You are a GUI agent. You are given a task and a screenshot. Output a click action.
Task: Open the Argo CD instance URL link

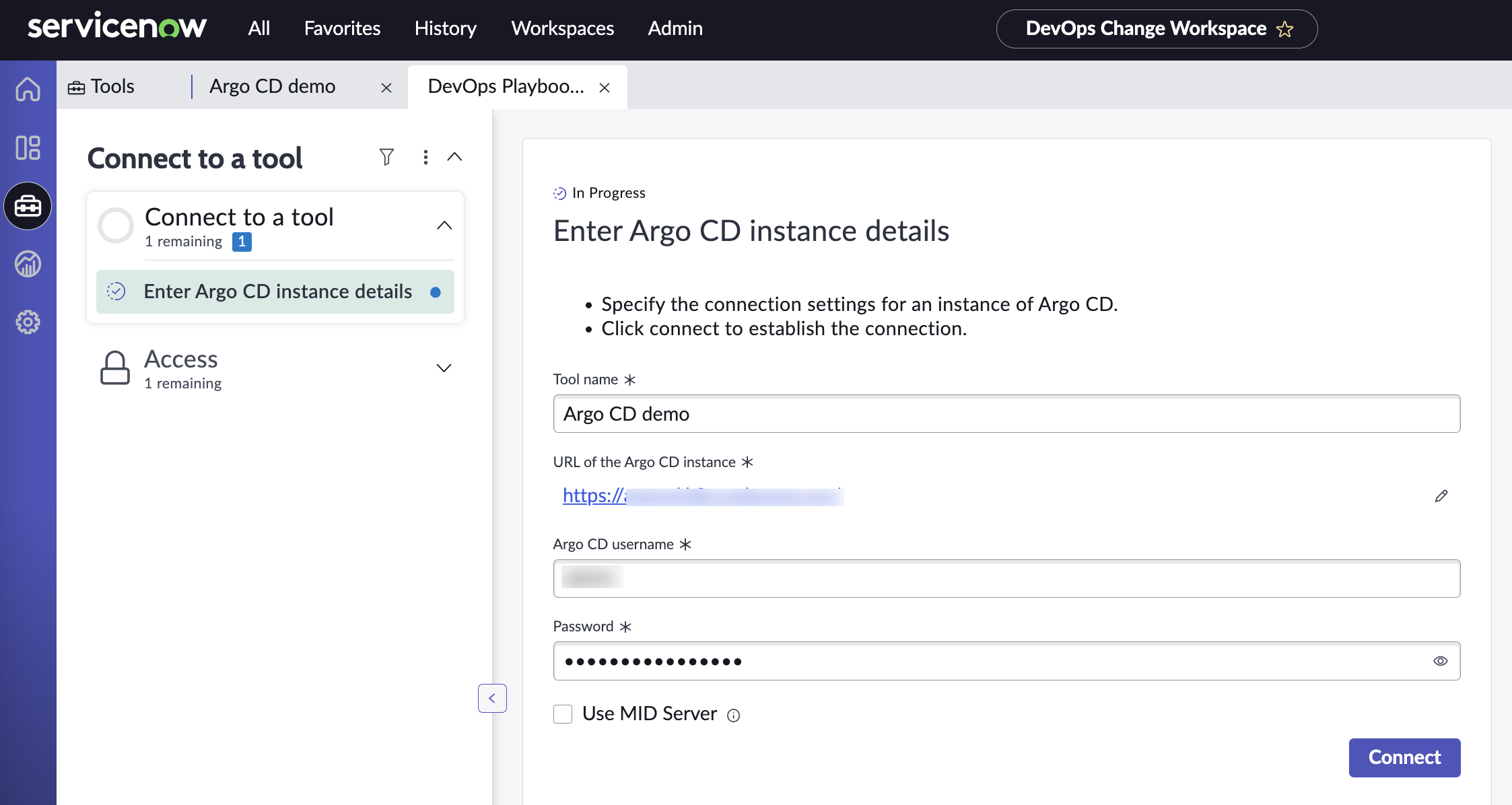coord(703,496)
